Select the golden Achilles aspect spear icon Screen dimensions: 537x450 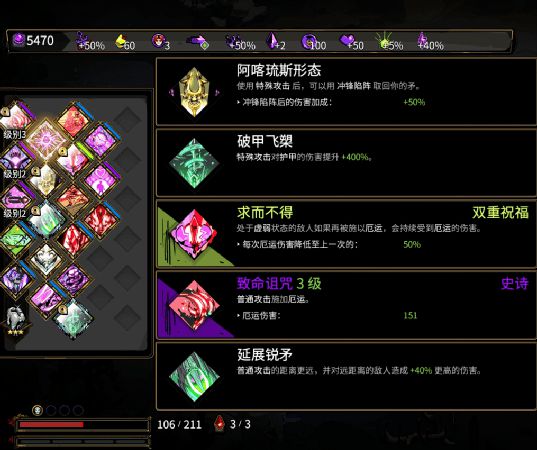tap(194, 92)
